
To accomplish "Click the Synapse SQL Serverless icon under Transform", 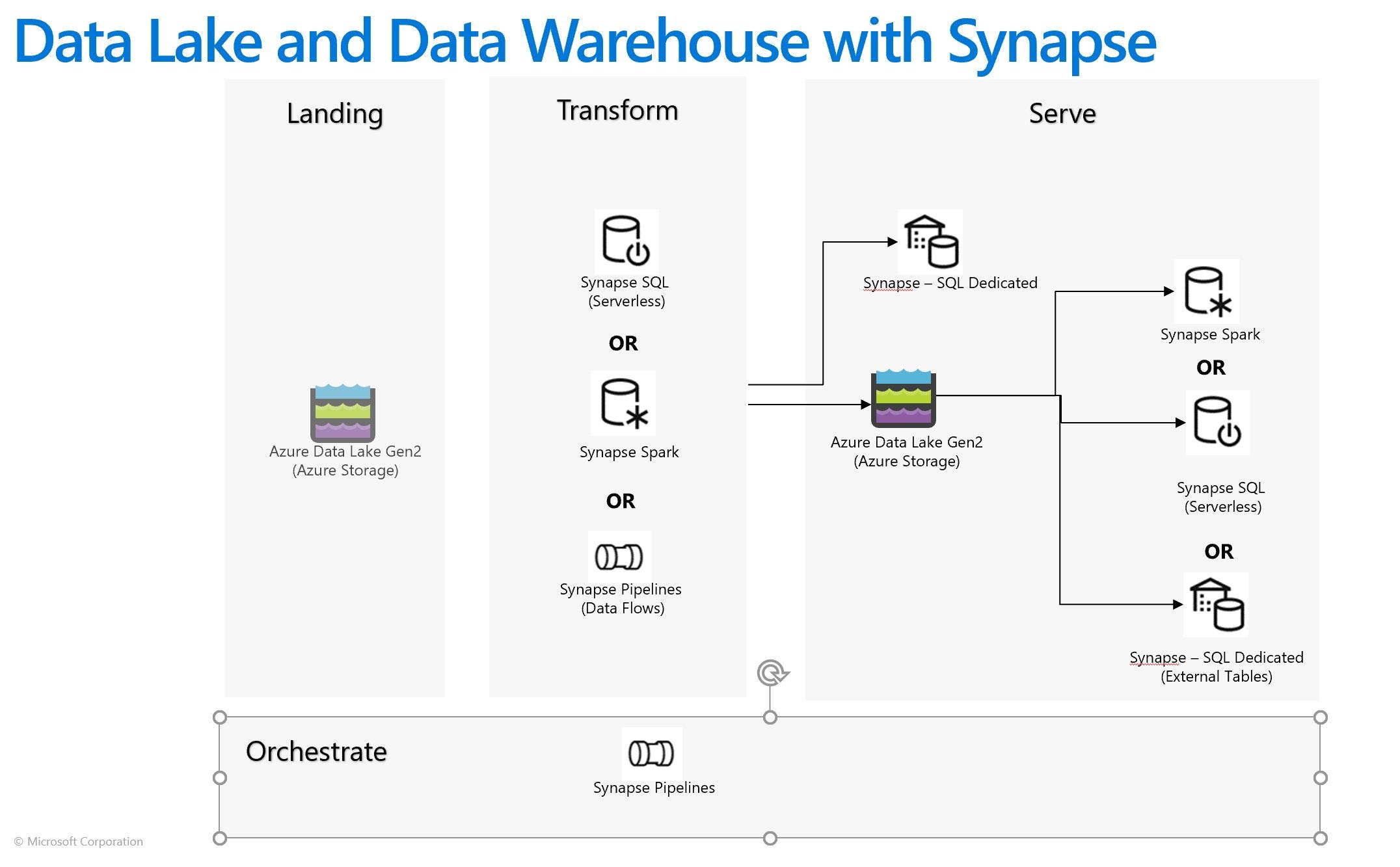I will click(x=626, y=241).
